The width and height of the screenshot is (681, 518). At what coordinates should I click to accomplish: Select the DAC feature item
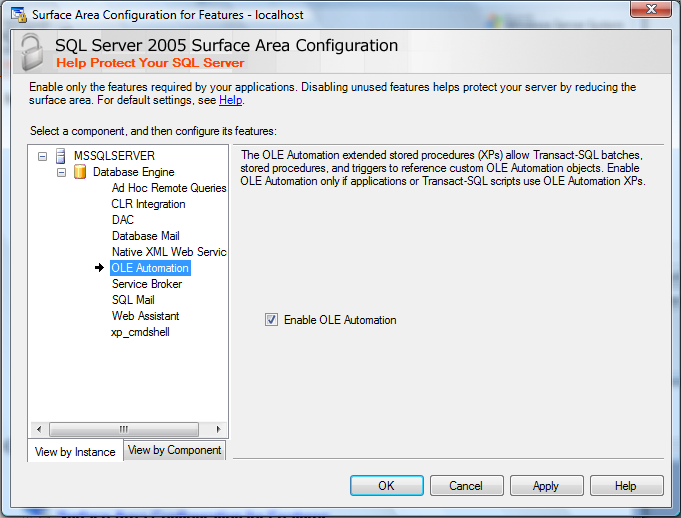123,220
